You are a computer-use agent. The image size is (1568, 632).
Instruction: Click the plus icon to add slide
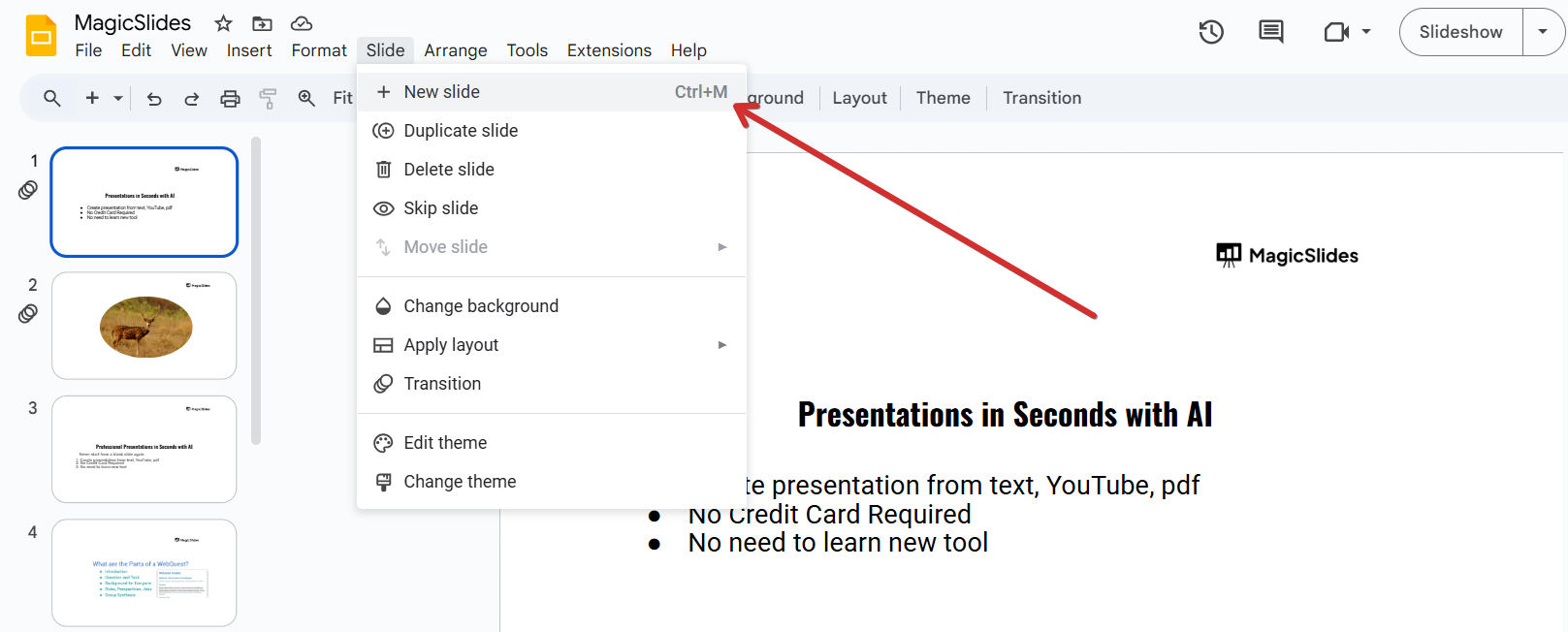tap(92, 98)
